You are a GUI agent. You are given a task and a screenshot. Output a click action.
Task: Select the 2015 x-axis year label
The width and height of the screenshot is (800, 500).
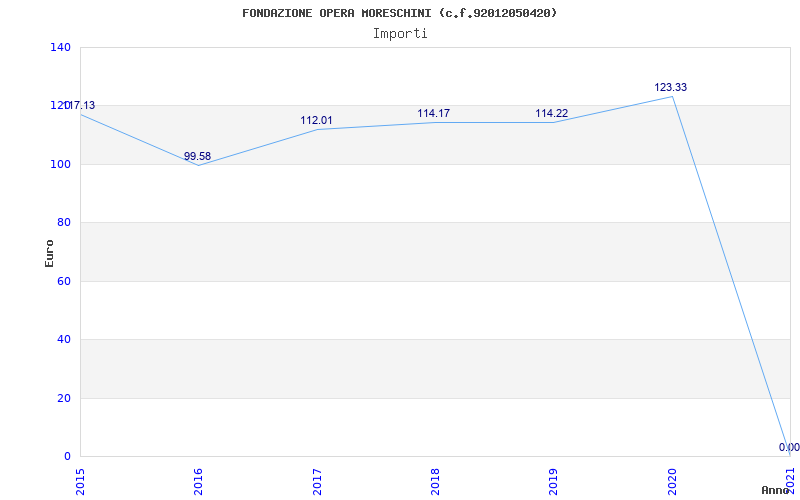point(80,482)
